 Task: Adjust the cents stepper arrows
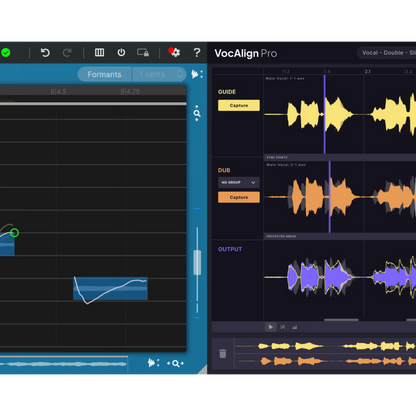(x=180, y=74)
